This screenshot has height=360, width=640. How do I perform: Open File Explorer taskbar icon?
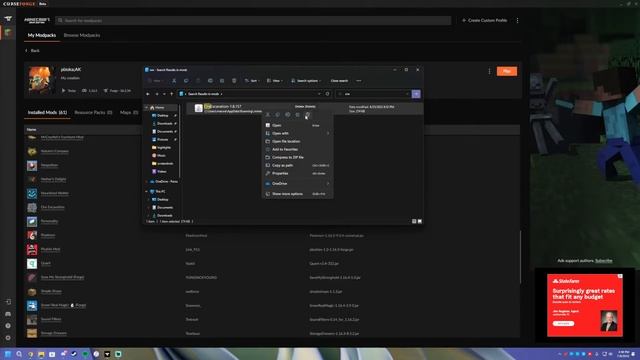pyautogui.click(x=41, y=354)
